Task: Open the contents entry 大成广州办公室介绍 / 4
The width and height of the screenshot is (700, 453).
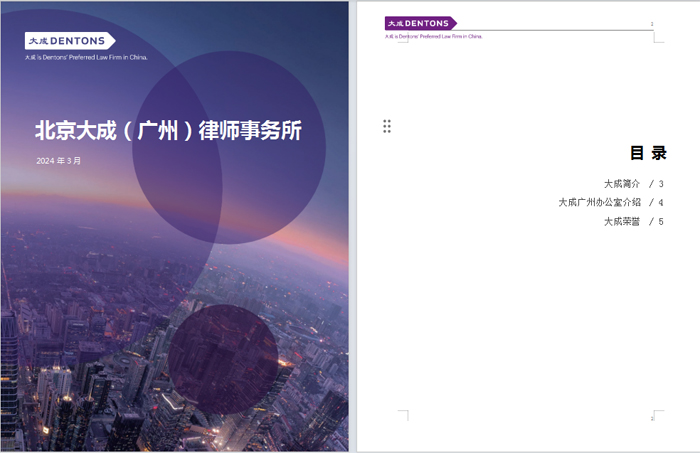Action: [611, 202]
